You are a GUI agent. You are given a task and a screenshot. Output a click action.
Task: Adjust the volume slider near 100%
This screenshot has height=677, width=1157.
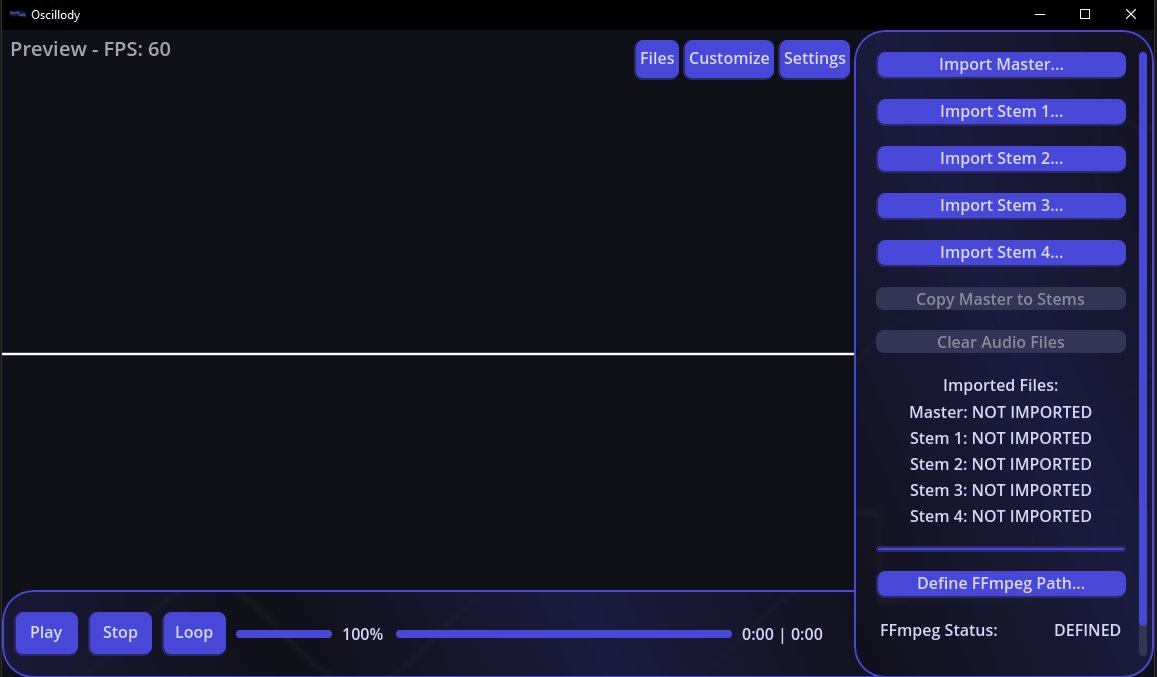pyautogui.click(x=284, y=634)
